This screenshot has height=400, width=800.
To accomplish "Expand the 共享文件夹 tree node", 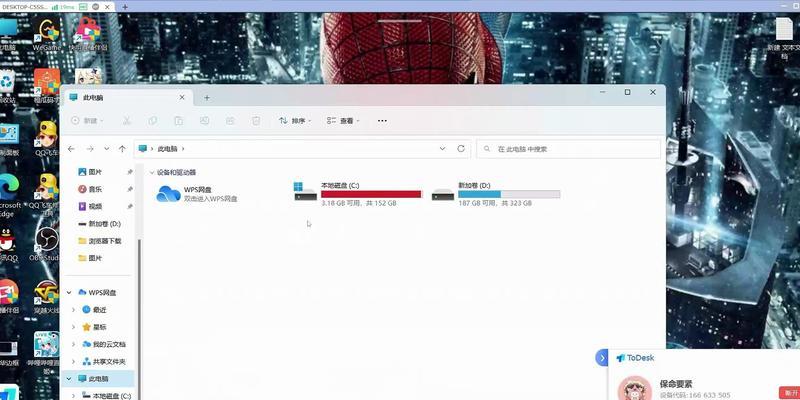I will point(73,362).
